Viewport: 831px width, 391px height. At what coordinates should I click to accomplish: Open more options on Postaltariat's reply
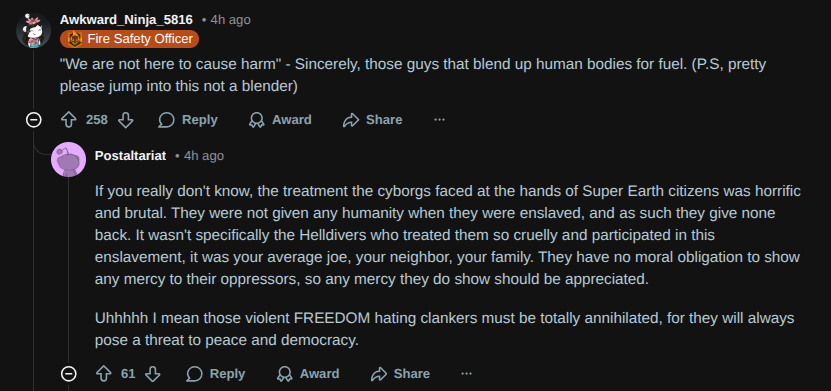click(x=466, y=374)
